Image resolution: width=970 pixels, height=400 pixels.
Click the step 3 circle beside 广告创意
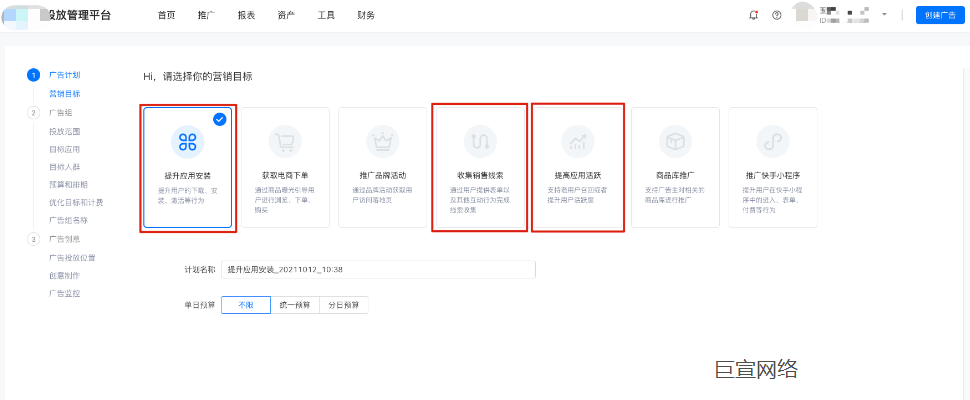[33, 239]
